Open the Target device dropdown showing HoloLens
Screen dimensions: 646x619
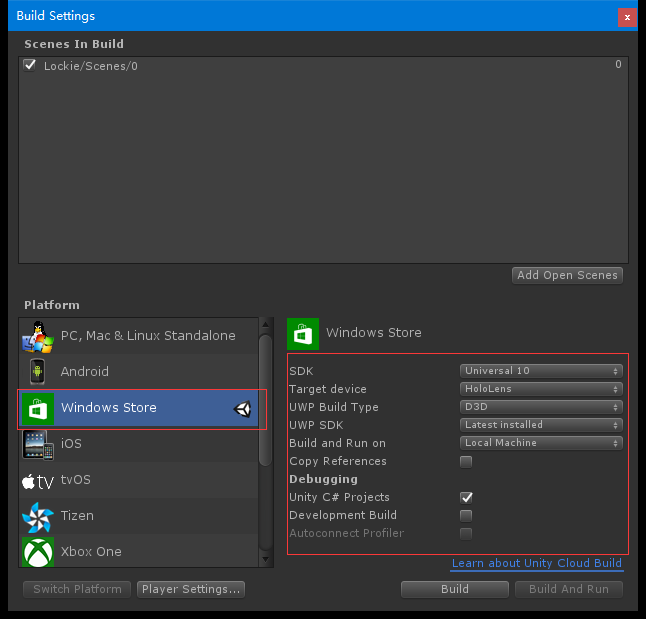(x=541, y=389)
